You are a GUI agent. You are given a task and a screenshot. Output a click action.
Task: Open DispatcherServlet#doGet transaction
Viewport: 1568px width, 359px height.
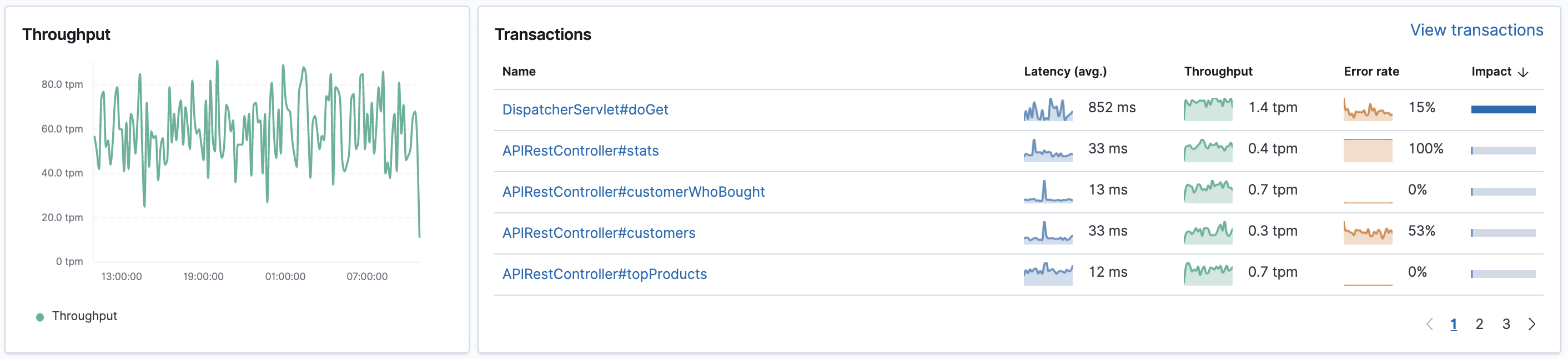click(584, 109)
